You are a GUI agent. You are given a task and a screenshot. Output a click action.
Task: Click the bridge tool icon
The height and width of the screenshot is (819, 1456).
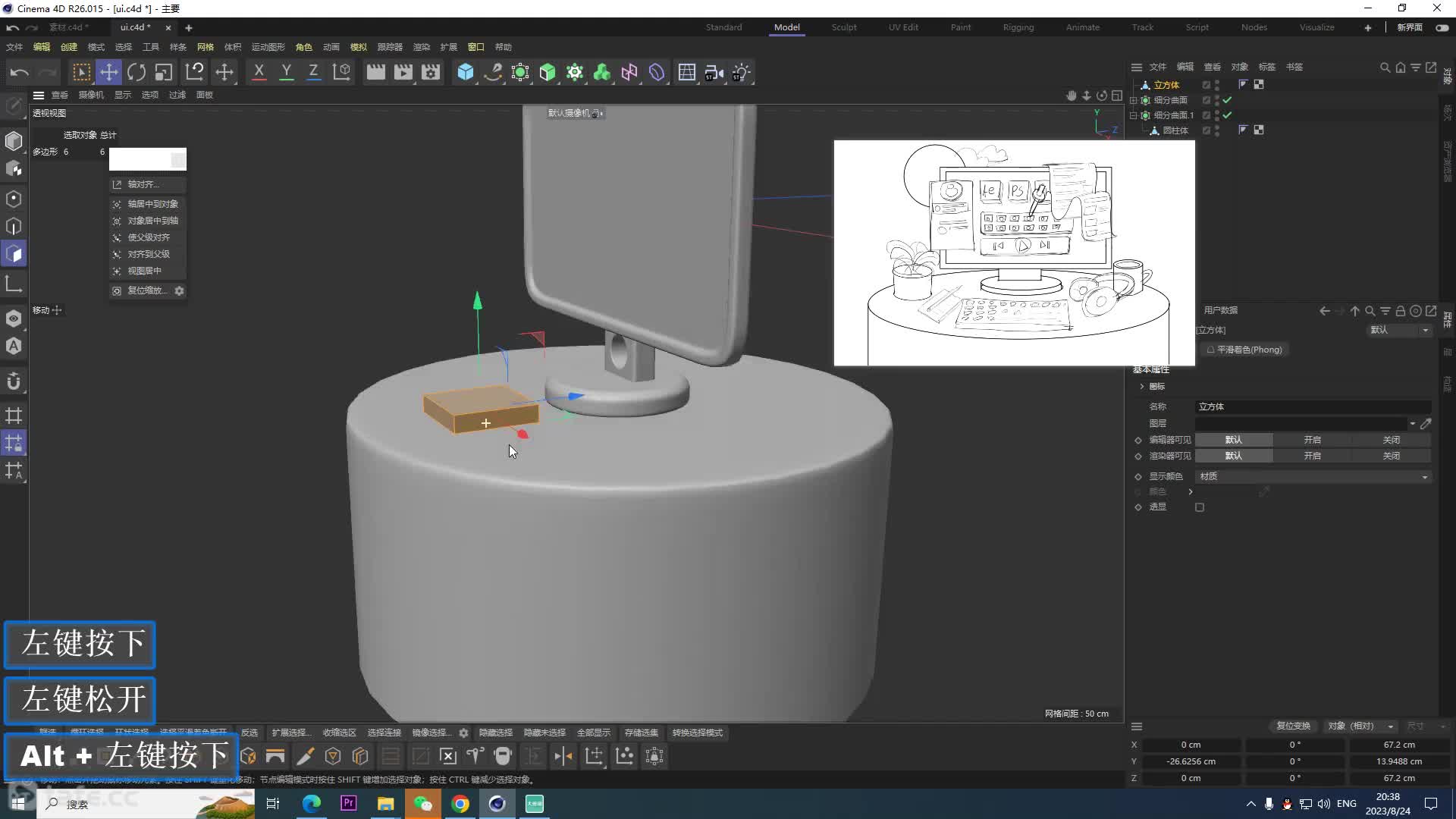pyautogui.click(x=275, y=756)
